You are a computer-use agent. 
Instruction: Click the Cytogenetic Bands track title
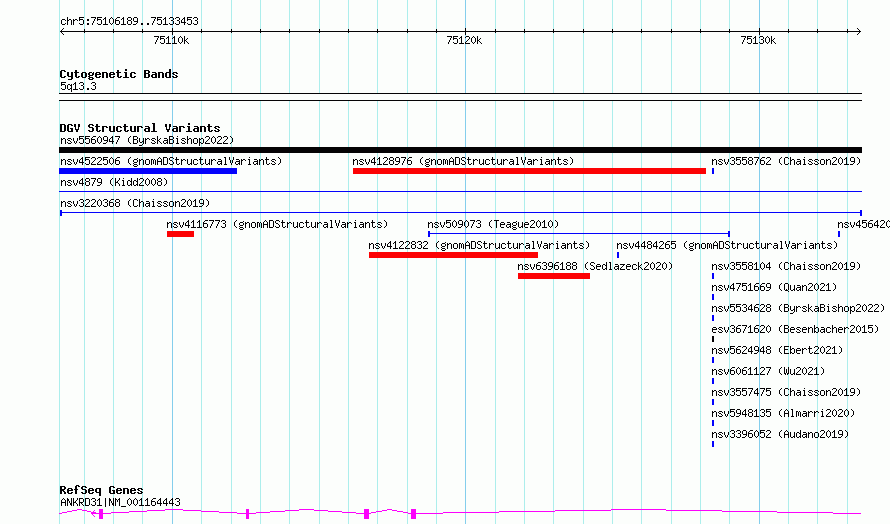tap(119, 74)
